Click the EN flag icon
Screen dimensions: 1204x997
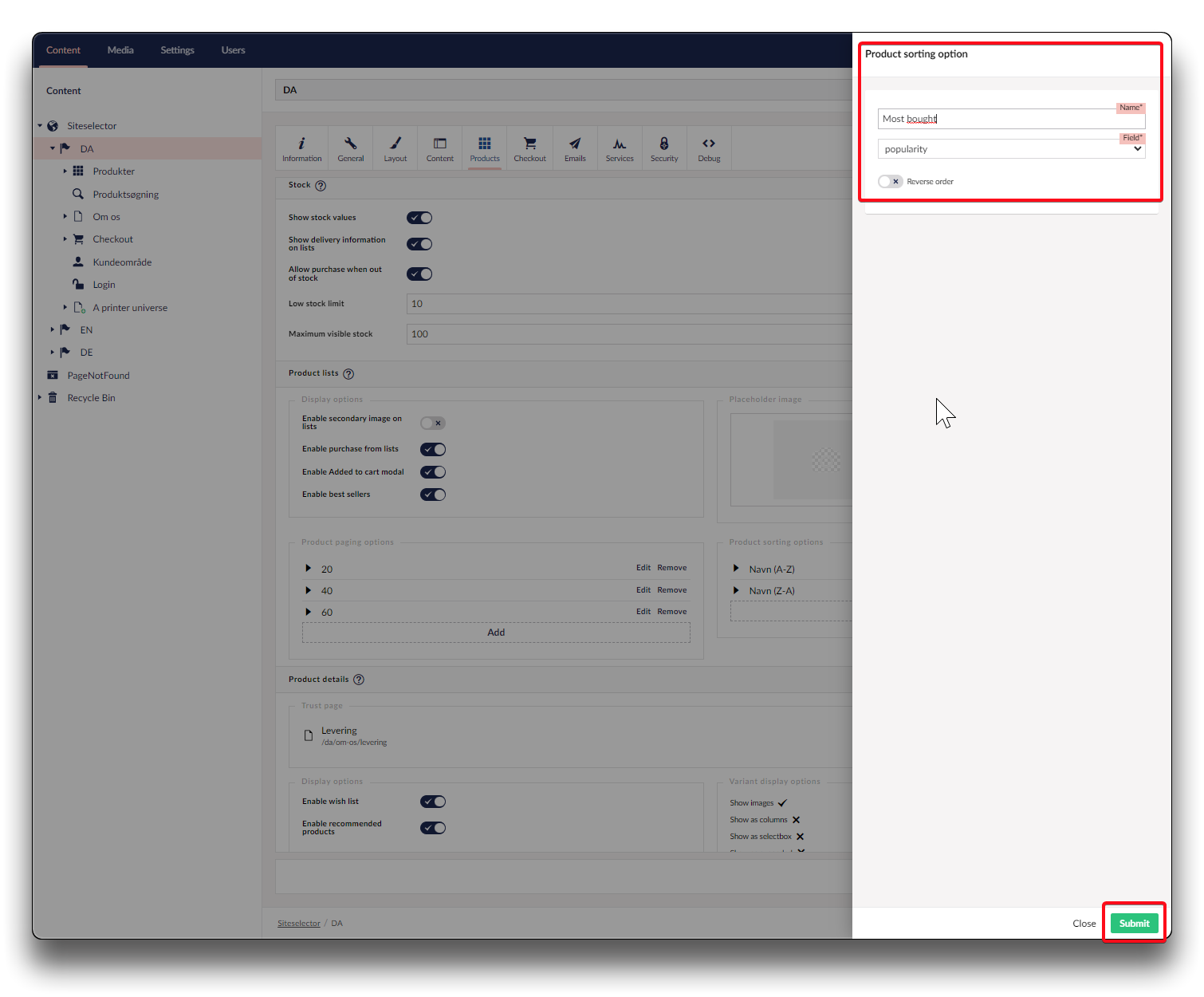65,329
